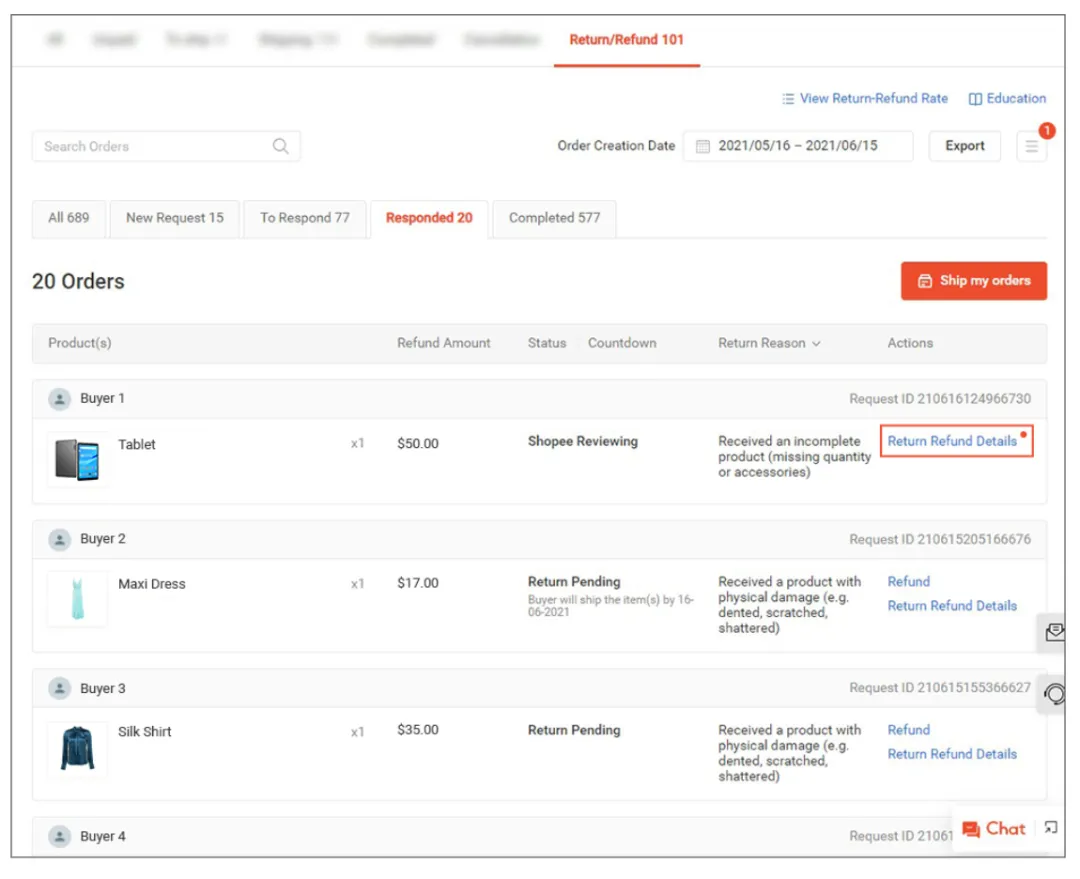Open Return Refund Details for Silk Shirt
Screen dimensions: 1080x879
click(x=952, y=754)
